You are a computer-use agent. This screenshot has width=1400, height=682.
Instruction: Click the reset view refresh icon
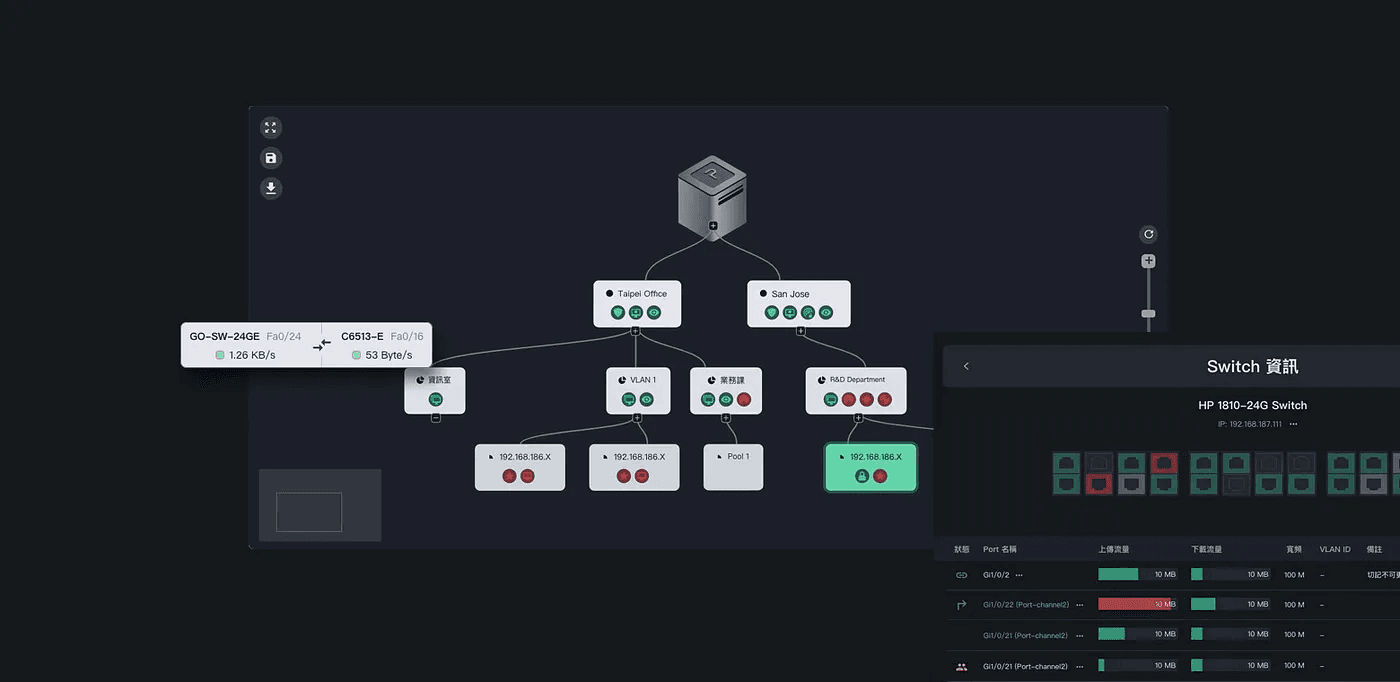click(1149, 234)
